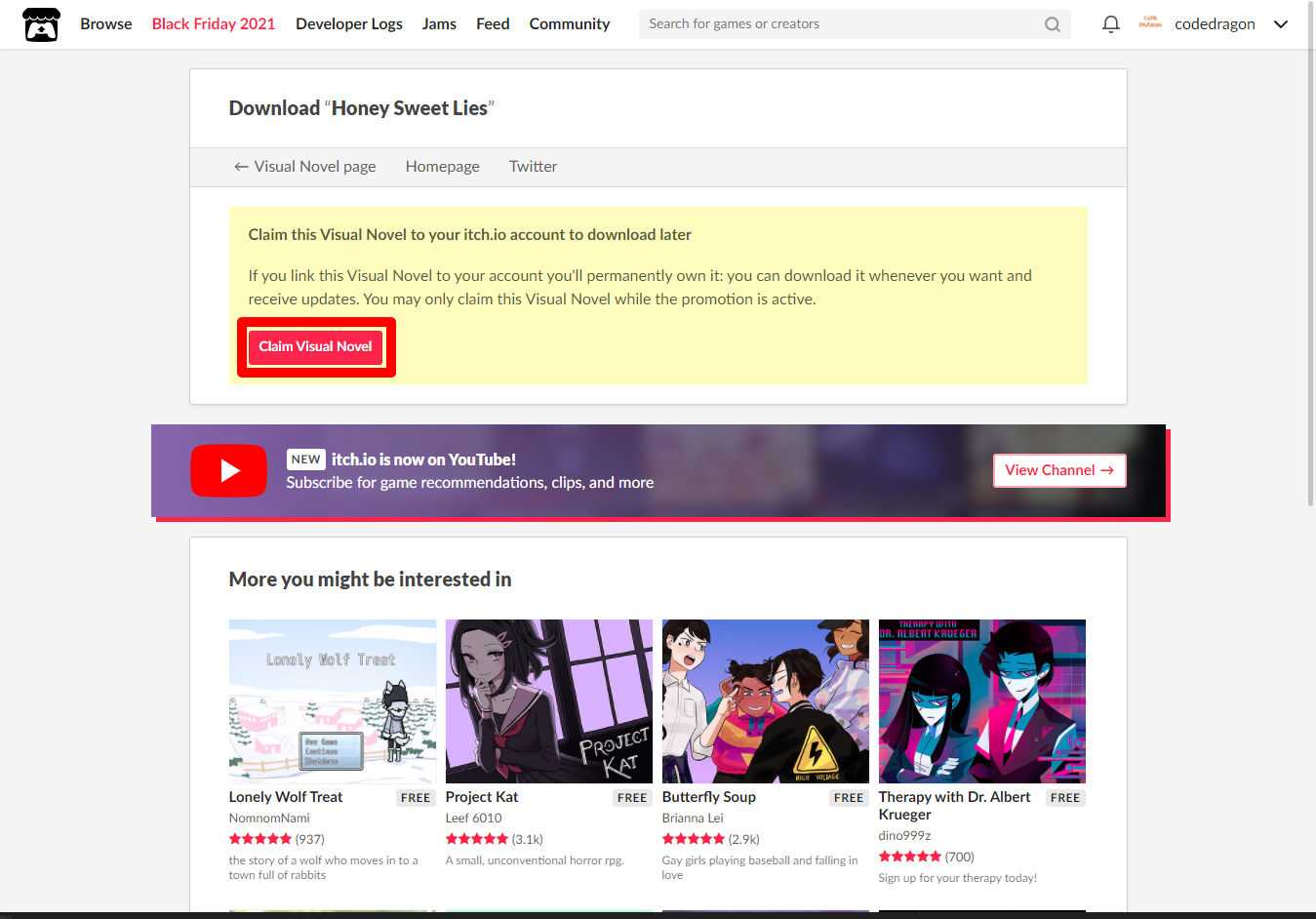
Task: Click FREE tag on Butterfly Soup
Action: [849, 798]
